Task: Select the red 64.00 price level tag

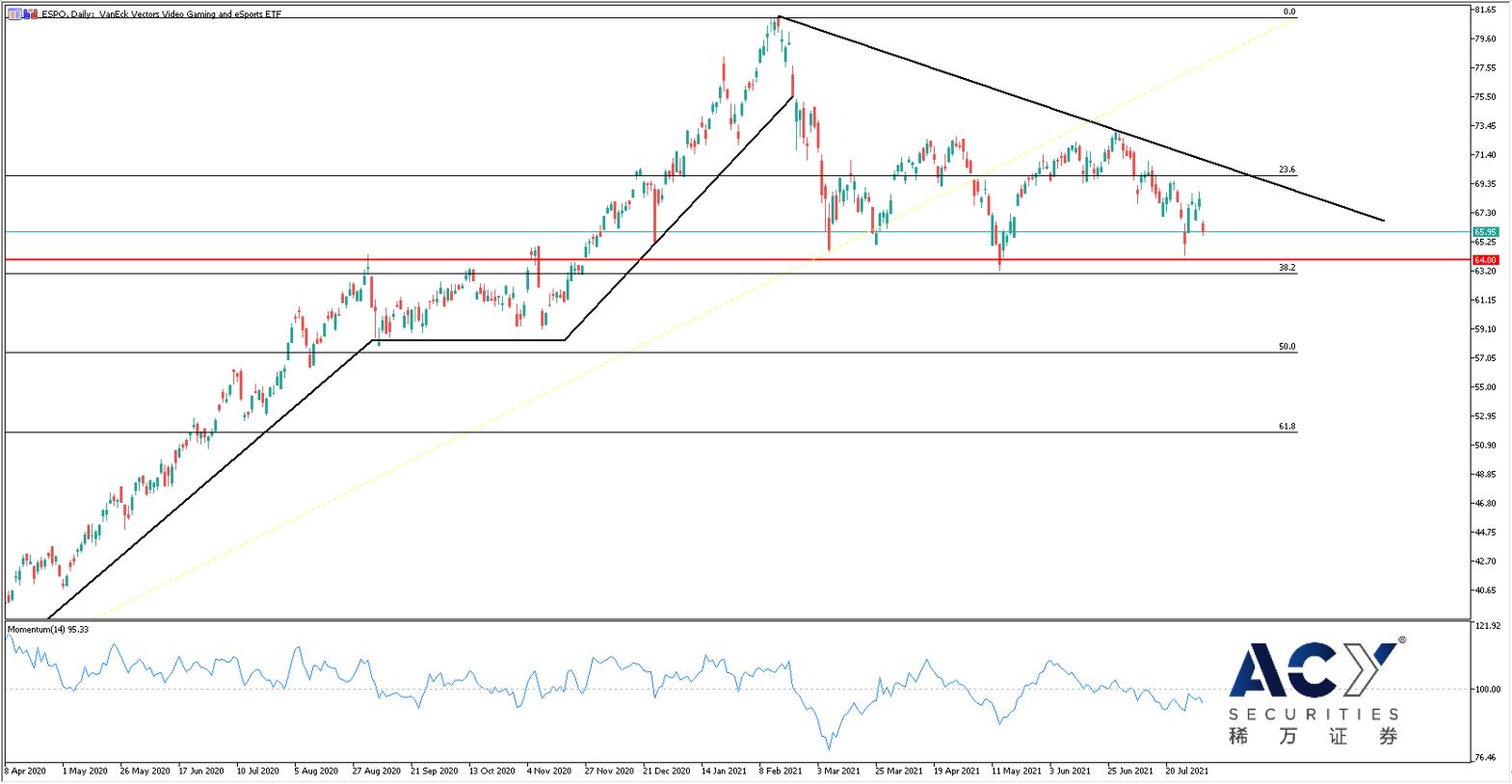Action: [1485, 260]
